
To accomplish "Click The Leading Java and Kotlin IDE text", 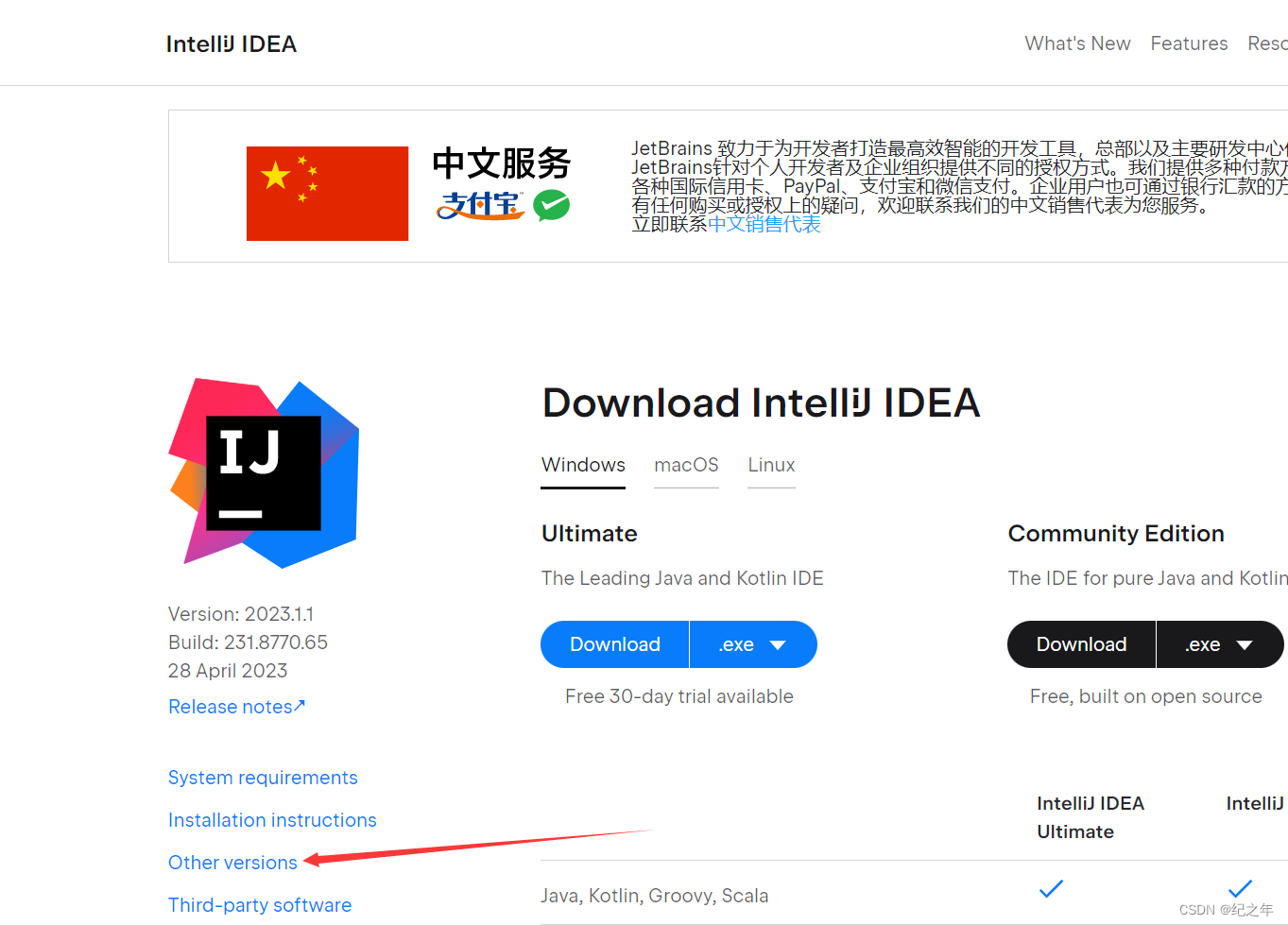I will click(682, 578).
